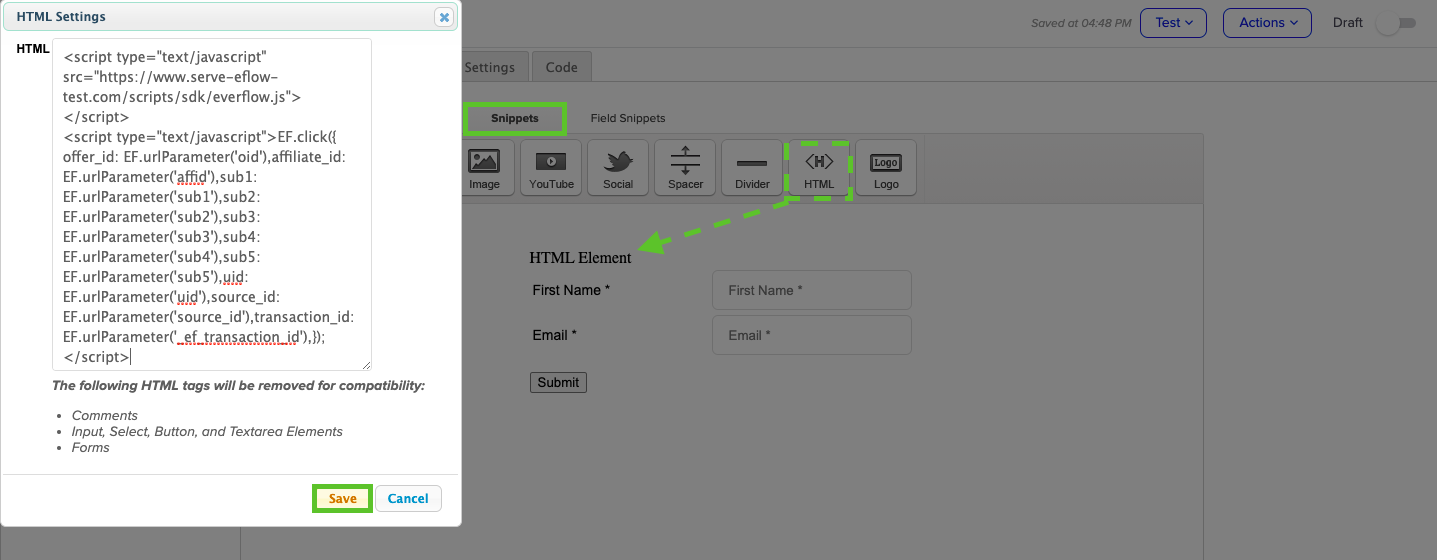The height and width of the screenshot is (560, 1437).
Task: Close the HTML Settings dialog
Action: (444, 17)
